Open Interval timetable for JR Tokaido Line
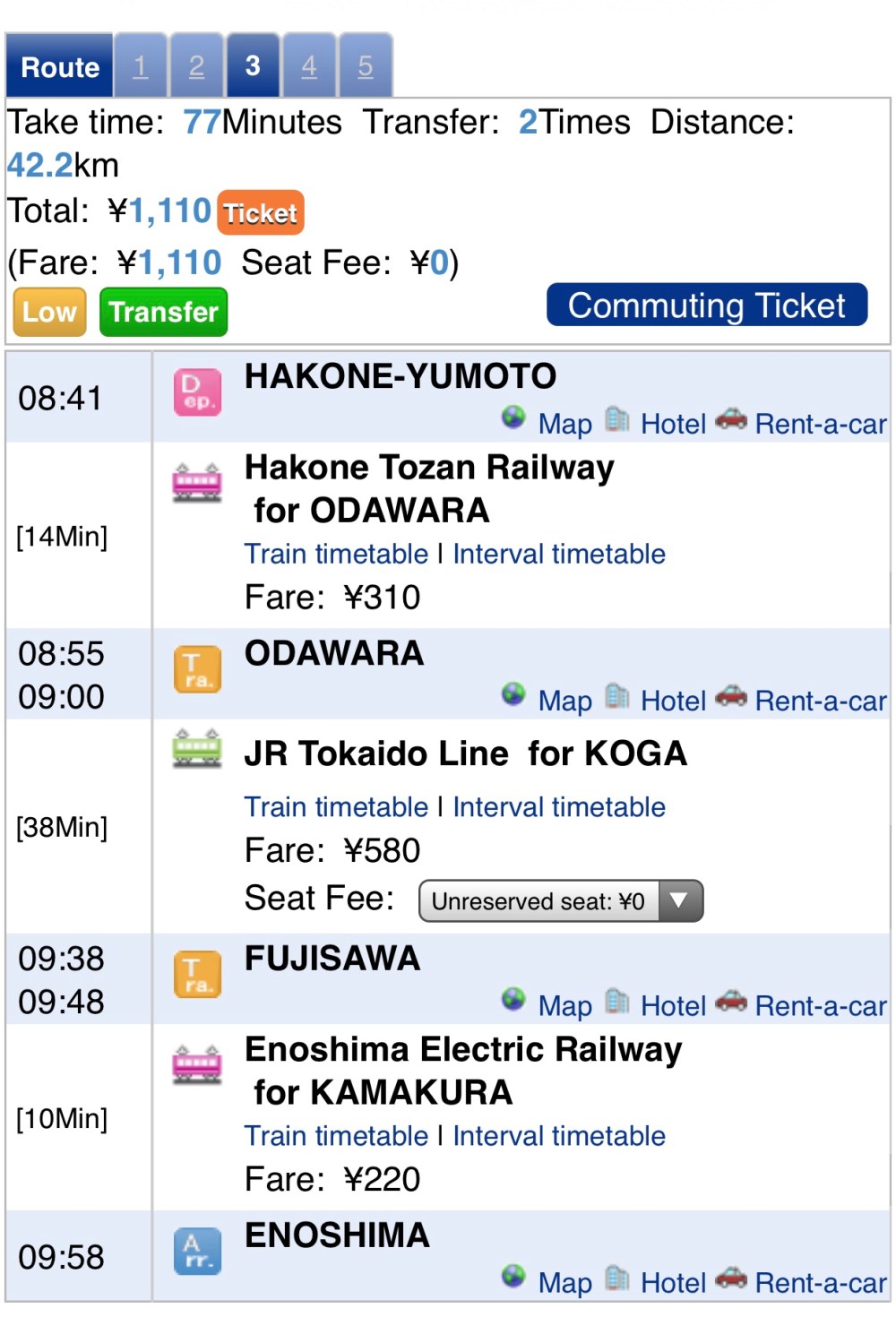The height and width of the screenshot is (1317, 896). click(559, 807)
